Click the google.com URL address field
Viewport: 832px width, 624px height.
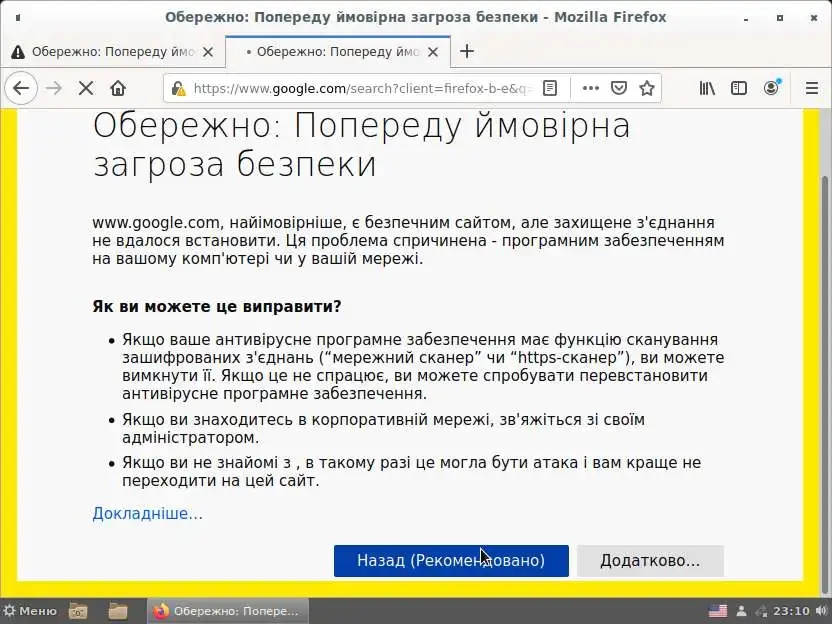click(362, 88)
